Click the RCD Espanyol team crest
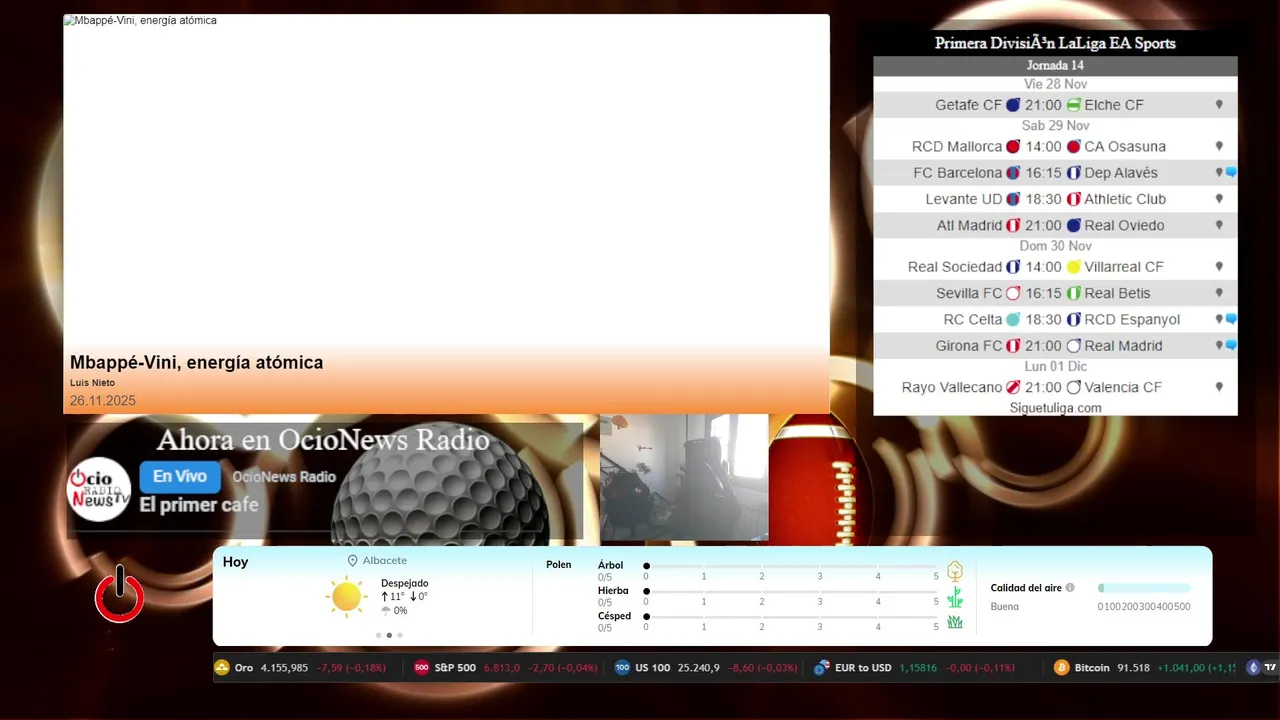The image size is (1280, 720). tap(1074, 320)
